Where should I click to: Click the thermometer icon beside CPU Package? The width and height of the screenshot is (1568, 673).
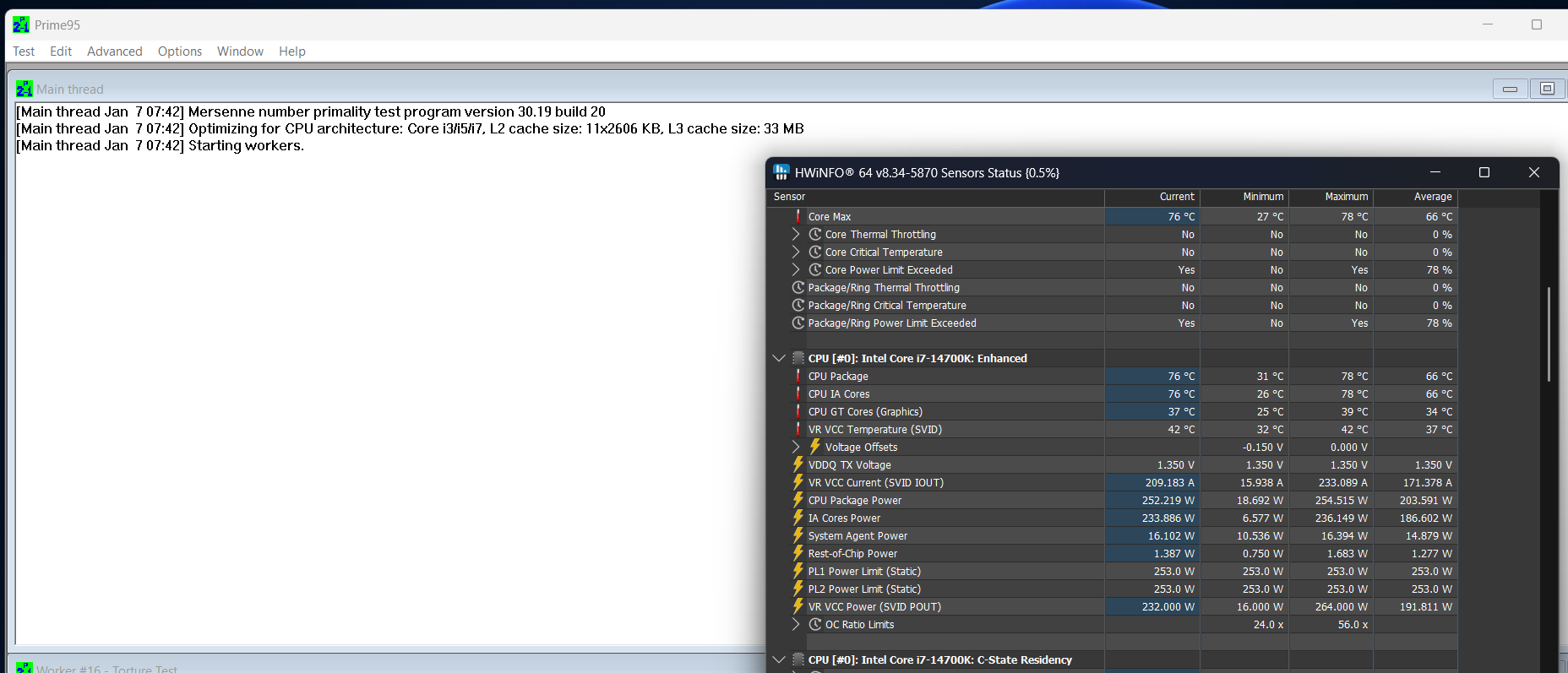[798, 376]
